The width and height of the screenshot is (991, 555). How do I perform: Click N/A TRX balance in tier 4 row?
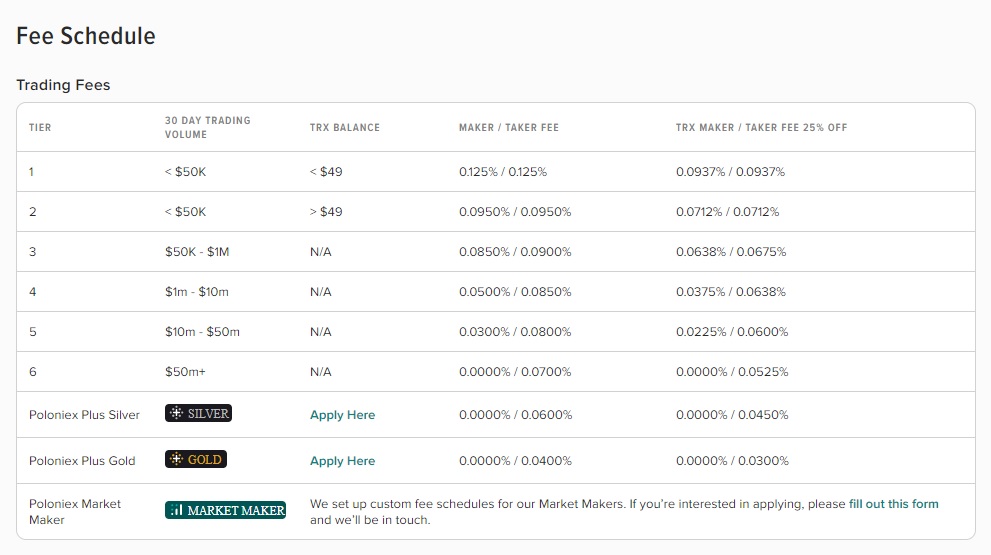320,291
